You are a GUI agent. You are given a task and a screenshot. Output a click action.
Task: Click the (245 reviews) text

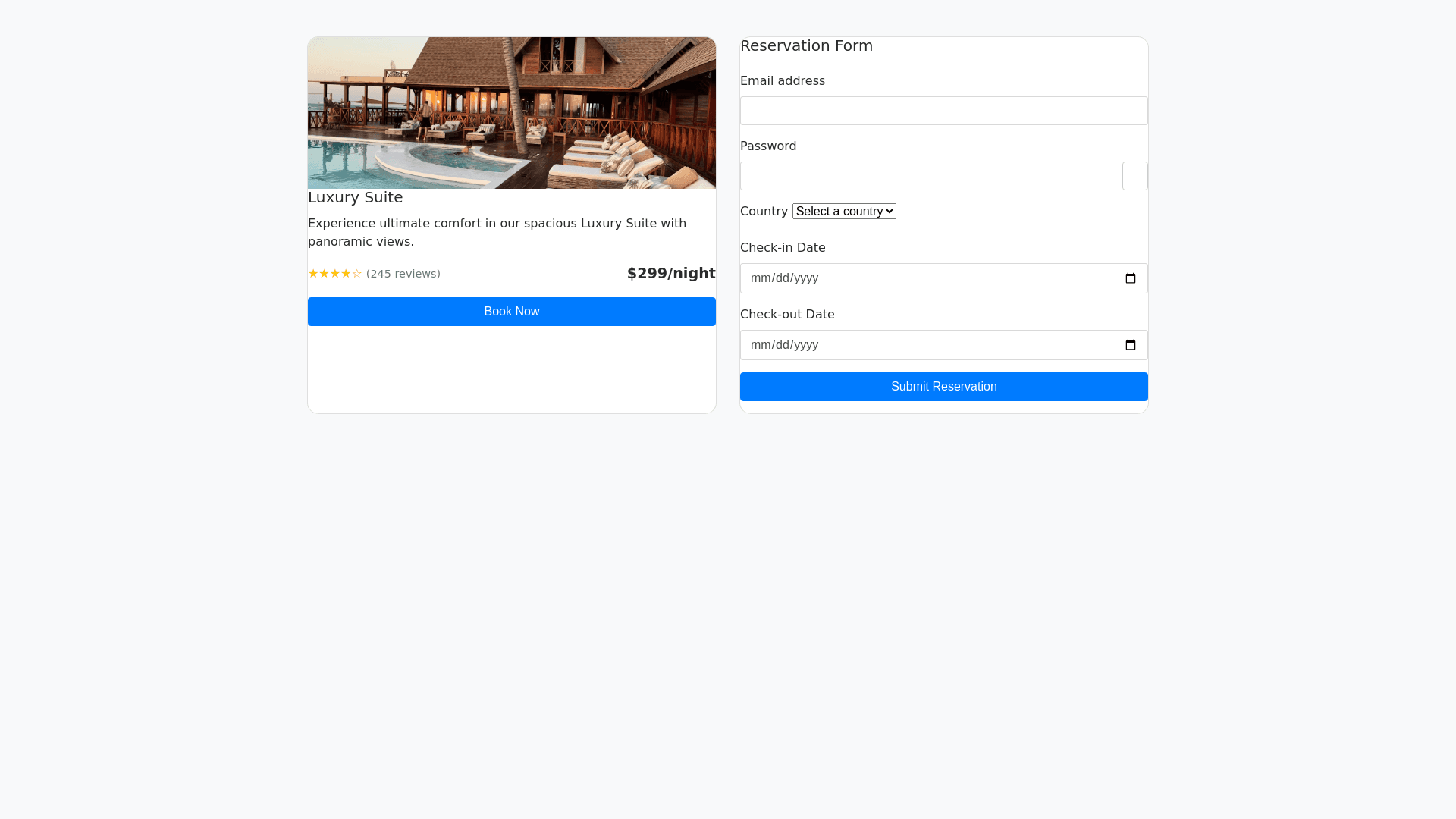(403, 274)
